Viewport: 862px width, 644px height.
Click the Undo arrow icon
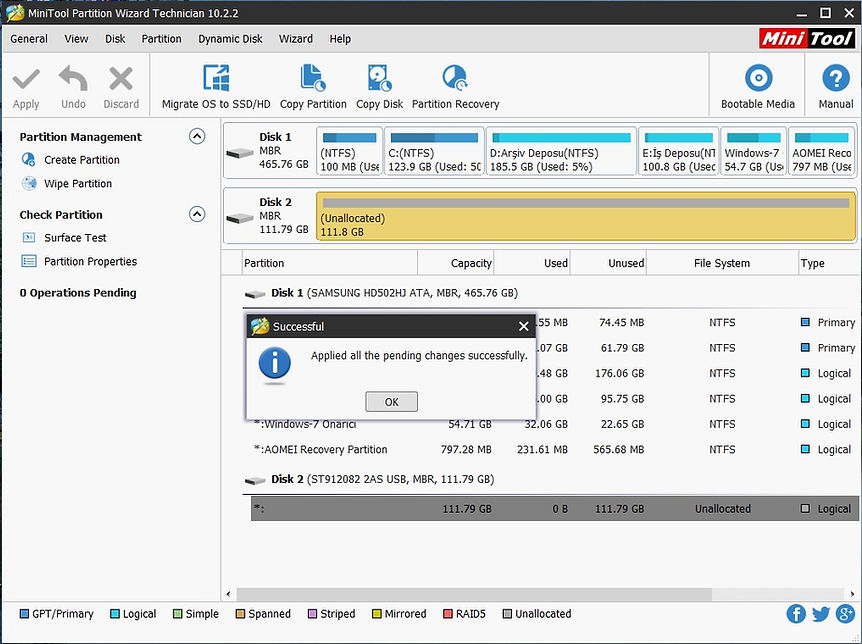(x=73, y=79)
